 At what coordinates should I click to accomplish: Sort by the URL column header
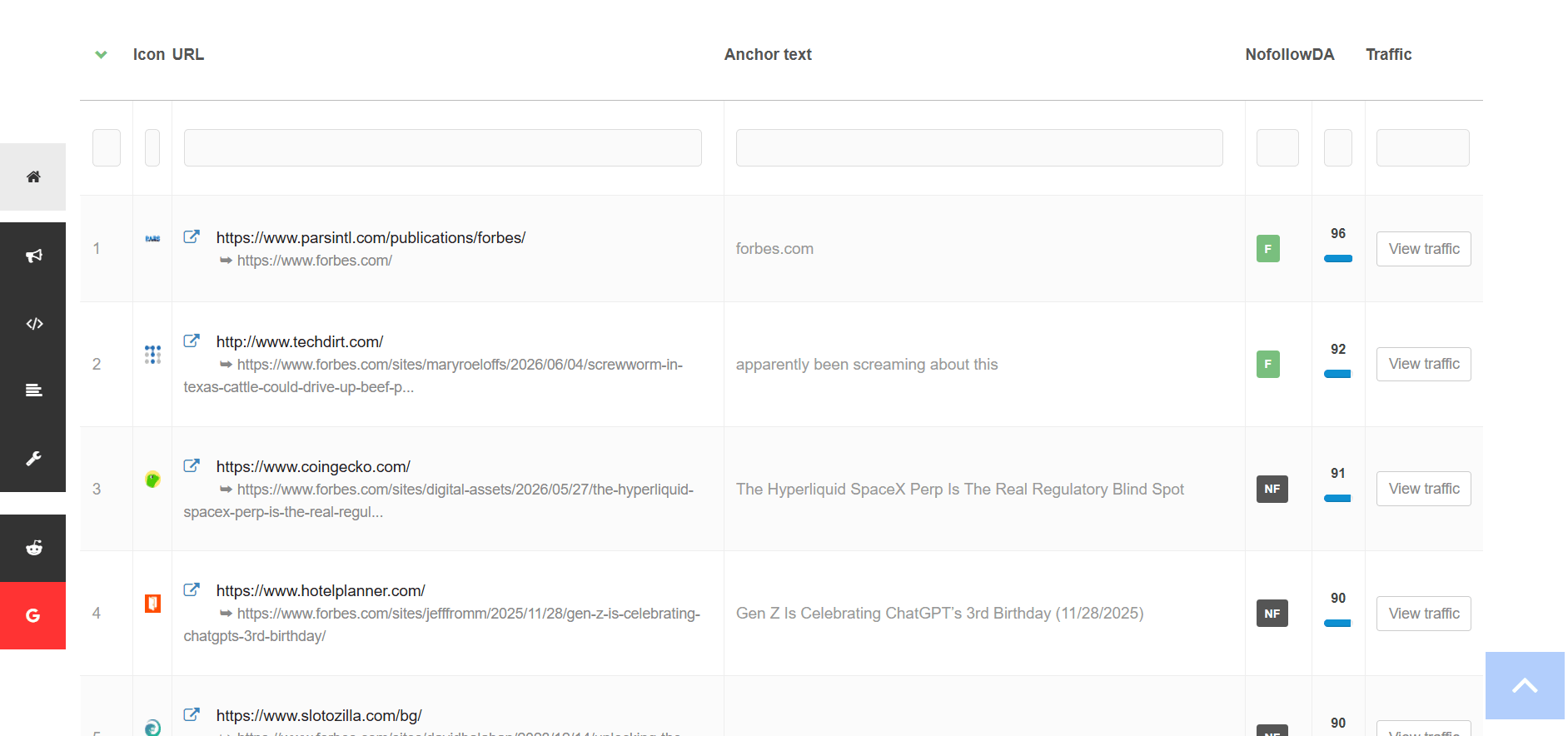click(188, 54)
